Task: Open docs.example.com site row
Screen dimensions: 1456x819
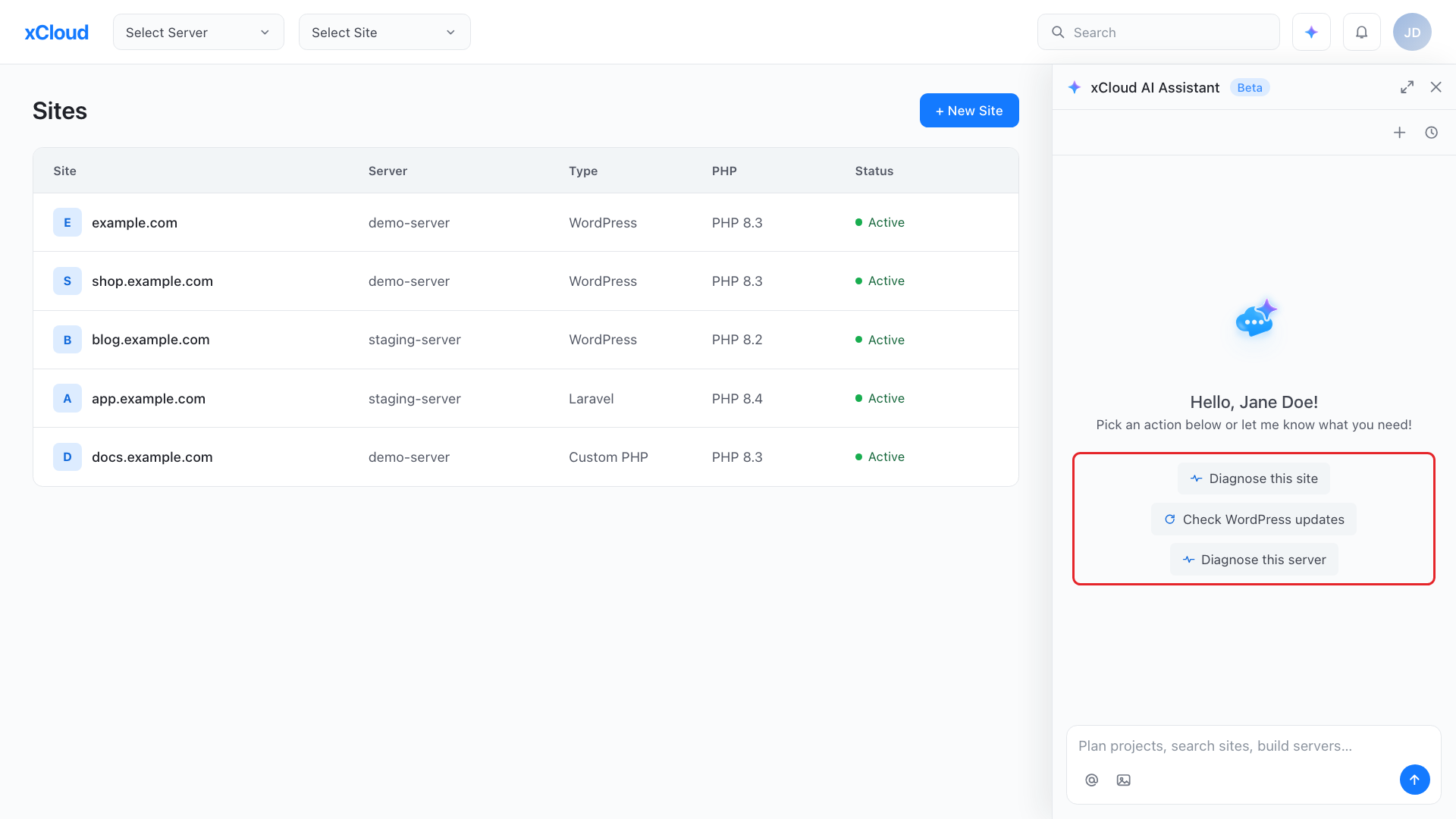Action: click(526, 457)
